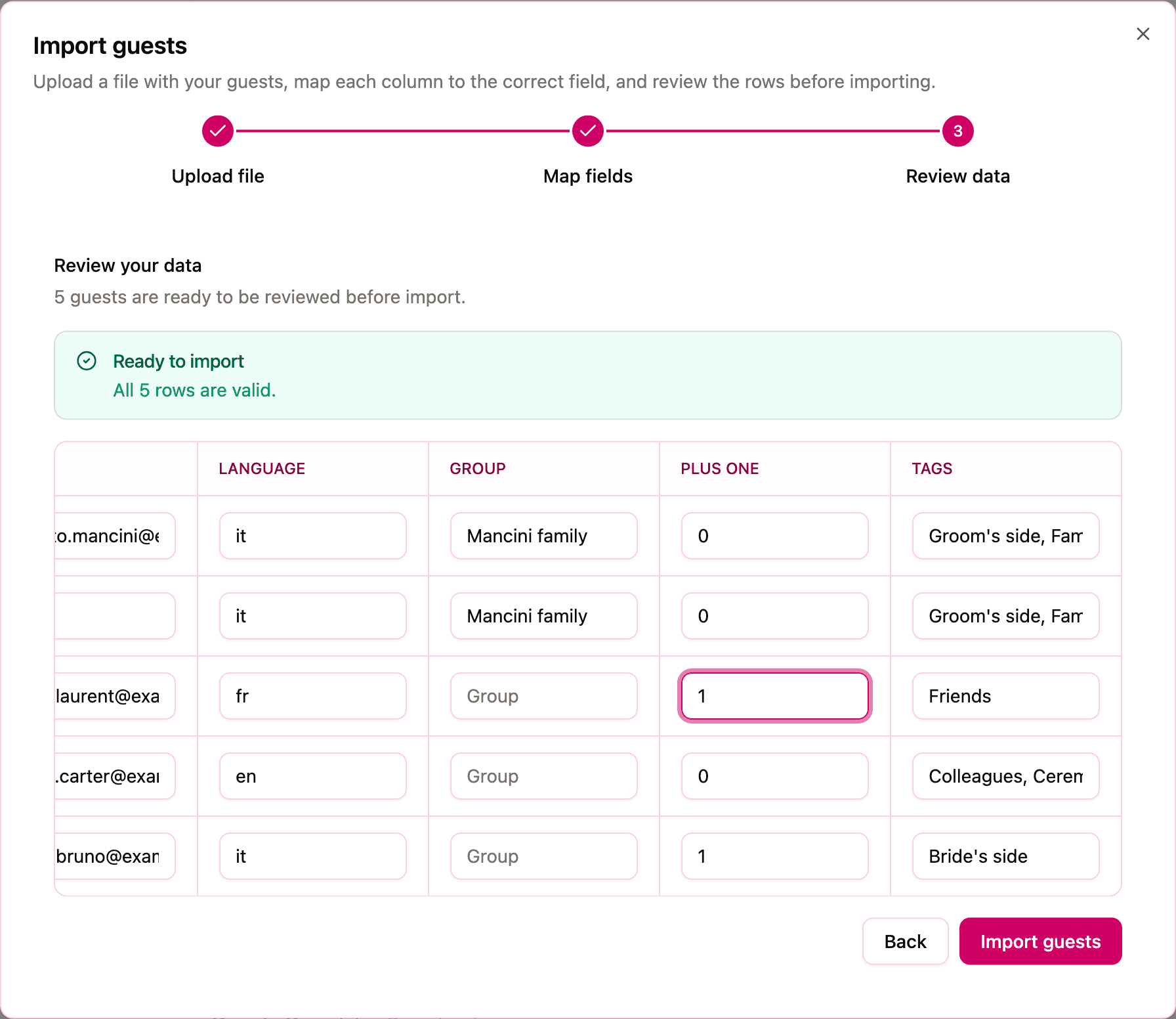Click the Map fields step label

[x=588, y=176]
